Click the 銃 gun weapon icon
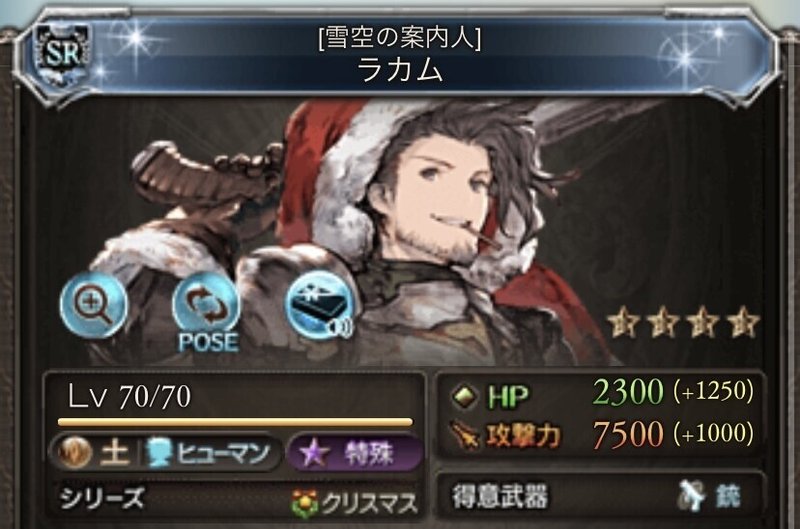The image size is (800, 529). coord(692,495)
